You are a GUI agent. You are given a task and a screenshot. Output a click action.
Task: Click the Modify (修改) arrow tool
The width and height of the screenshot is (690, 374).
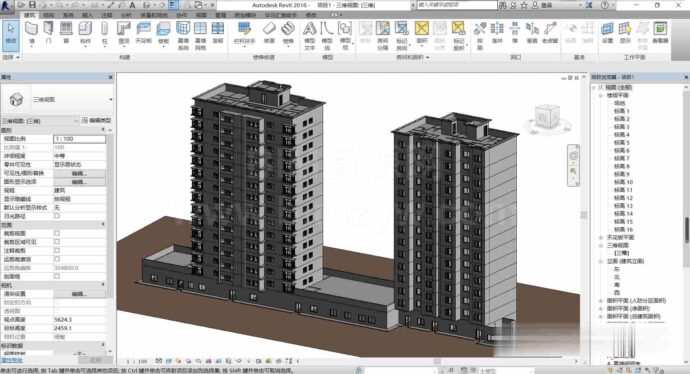click(11, 34)
